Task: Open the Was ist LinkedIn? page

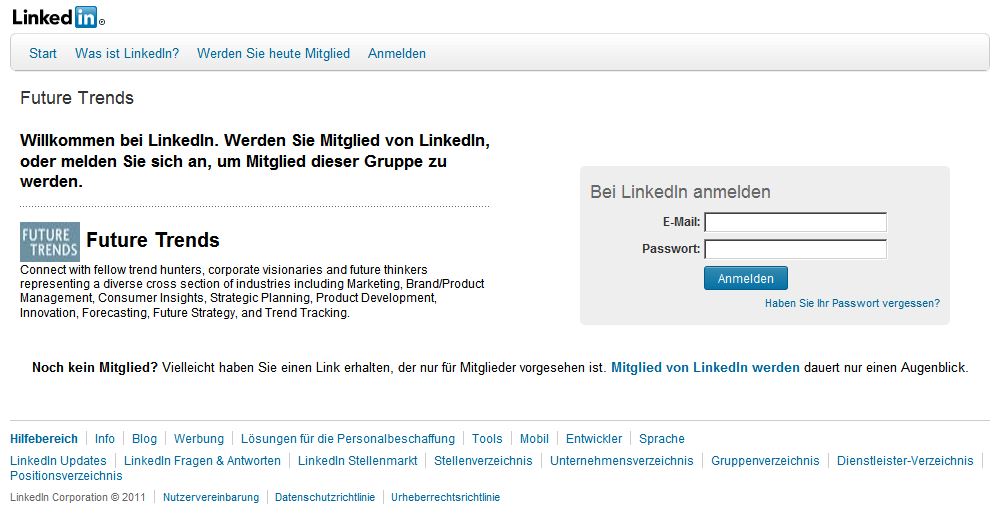Action: 127,54
